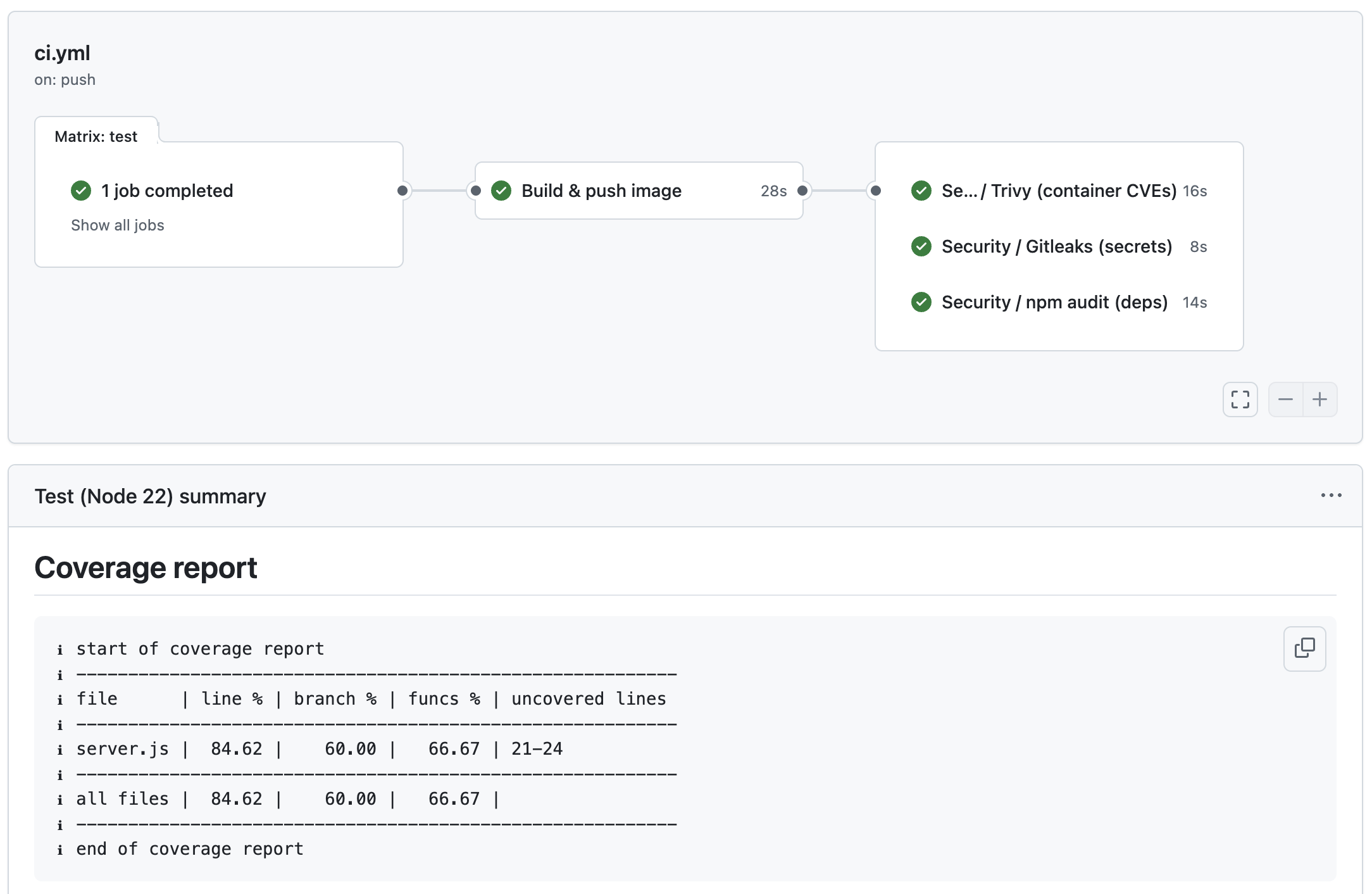Screen dimensions: 1372x894
Task: Click the start of coverage report line
Action: click(200, 649)
